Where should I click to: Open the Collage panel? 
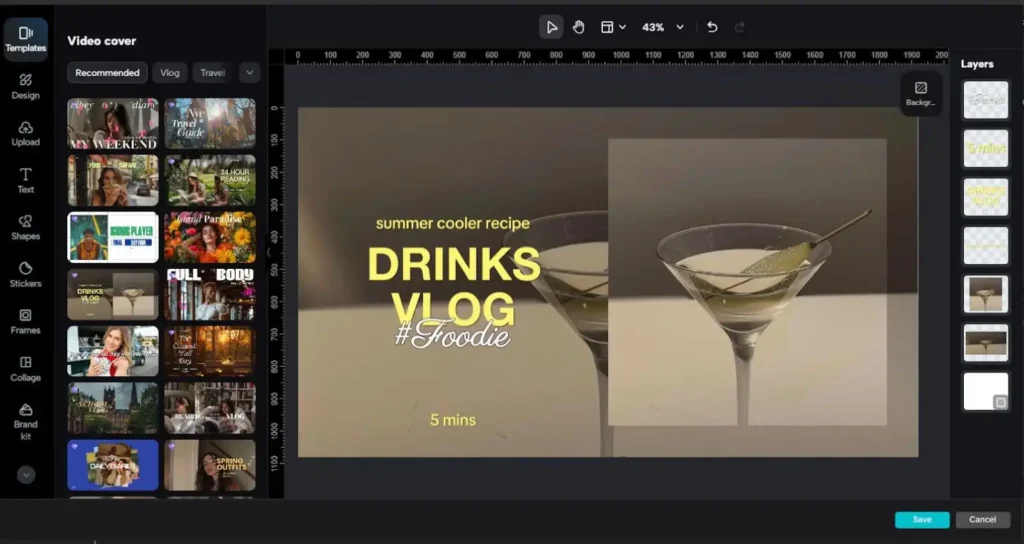[25, 368]
